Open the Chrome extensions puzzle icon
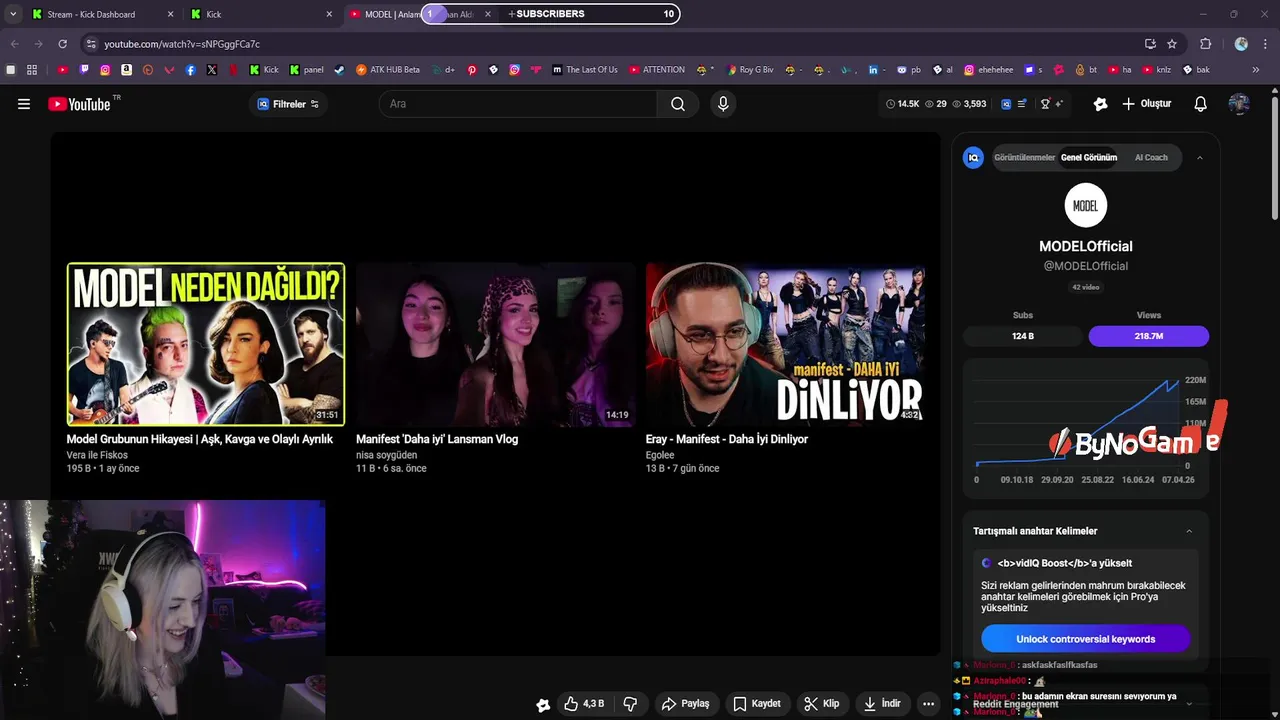The height and width of the screenshot is (720, 1280). 1206,44
